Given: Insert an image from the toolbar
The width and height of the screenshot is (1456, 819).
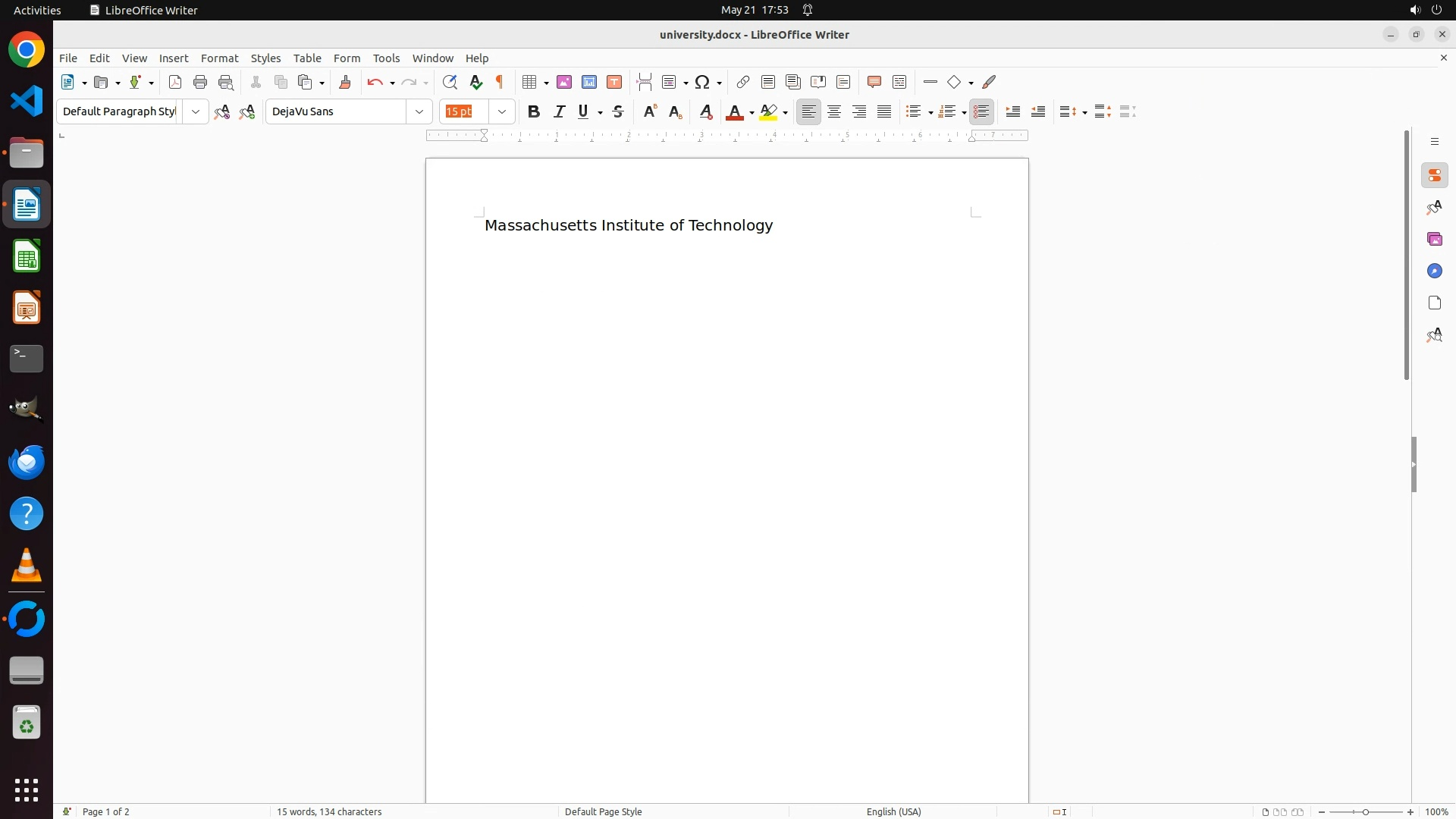Looking at the screenshot, I should click(564, 82).
